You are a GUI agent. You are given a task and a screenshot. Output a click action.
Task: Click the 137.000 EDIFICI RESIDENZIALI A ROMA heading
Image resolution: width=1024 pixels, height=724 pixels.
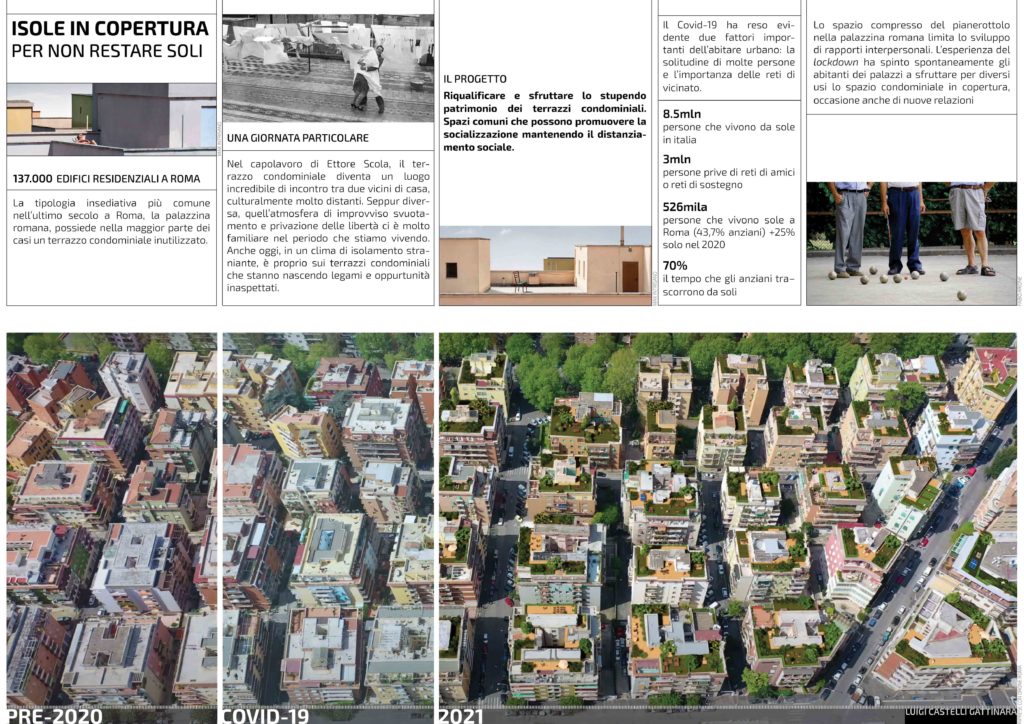(x=106, y=179)
